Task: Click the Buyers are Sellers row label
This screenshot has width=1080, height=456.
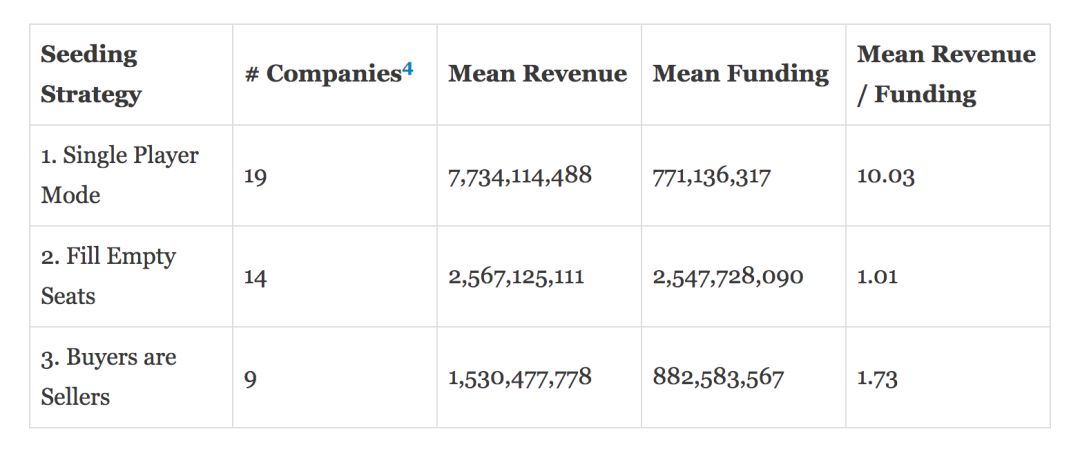Action: pyautogui.click(x=108, y=377)
